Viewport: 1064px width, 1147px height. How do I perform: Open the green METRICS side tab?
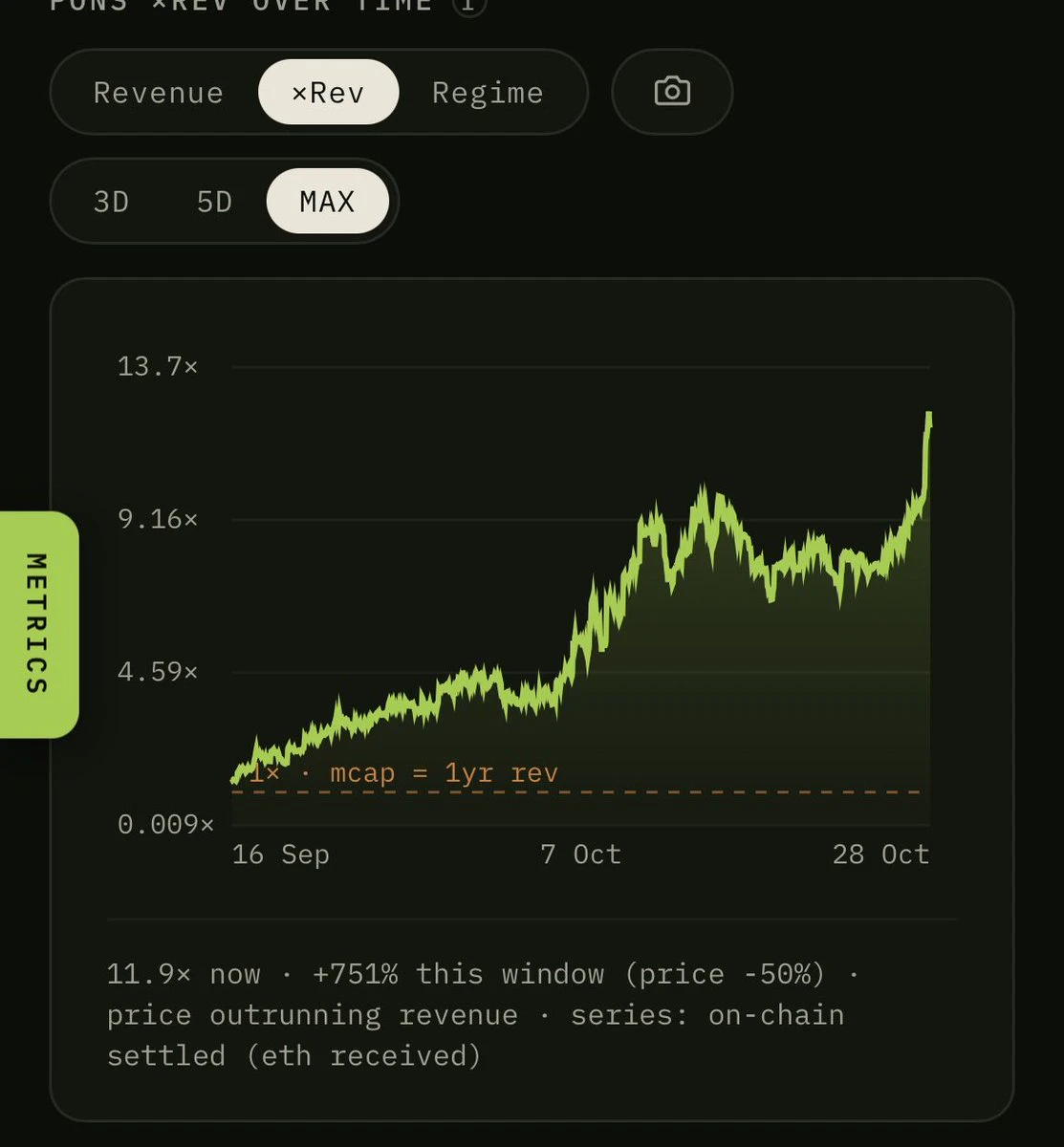point(38,624)
